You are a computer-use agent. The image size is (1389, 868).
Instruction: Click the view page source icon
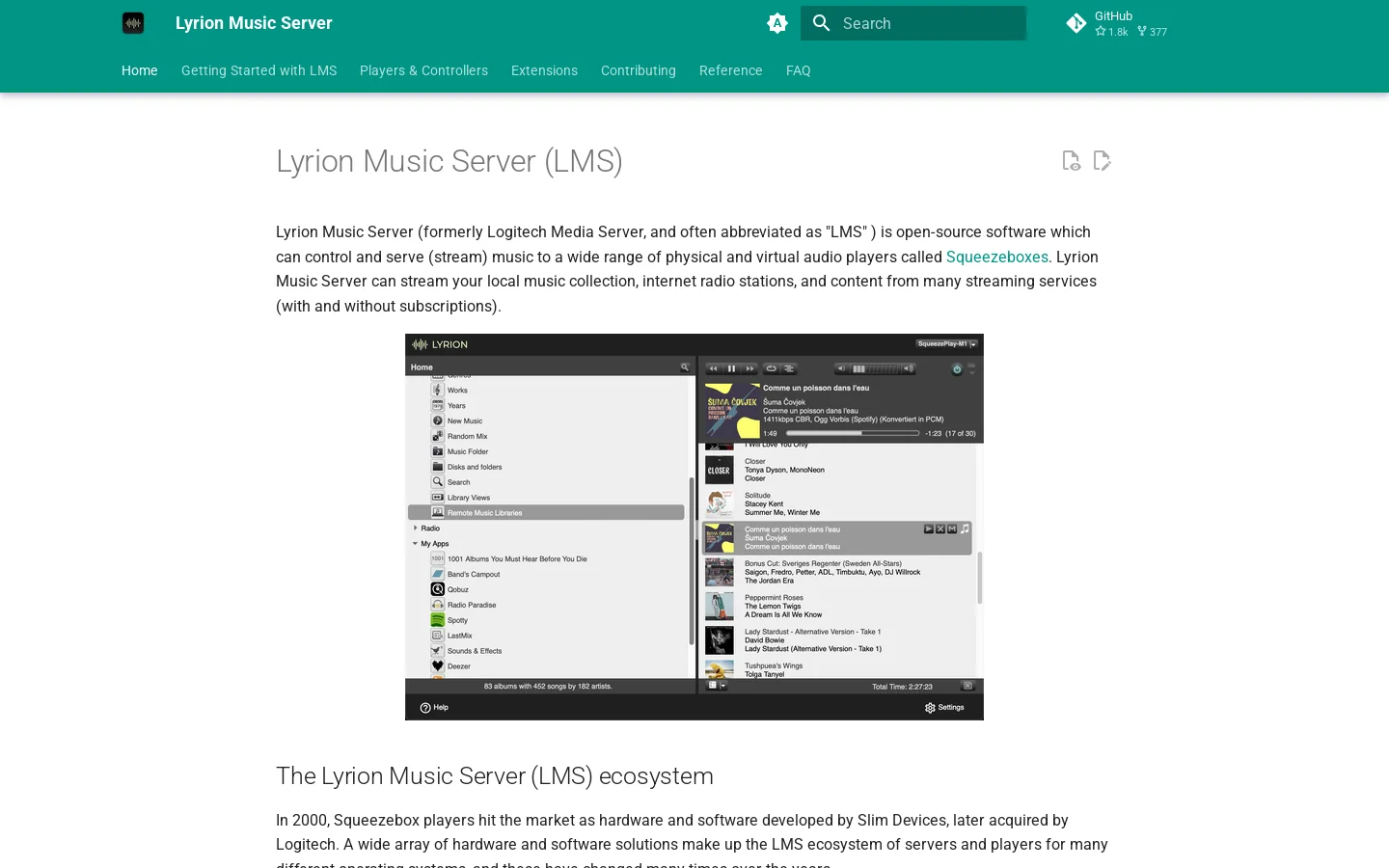tap(1071, 161)
